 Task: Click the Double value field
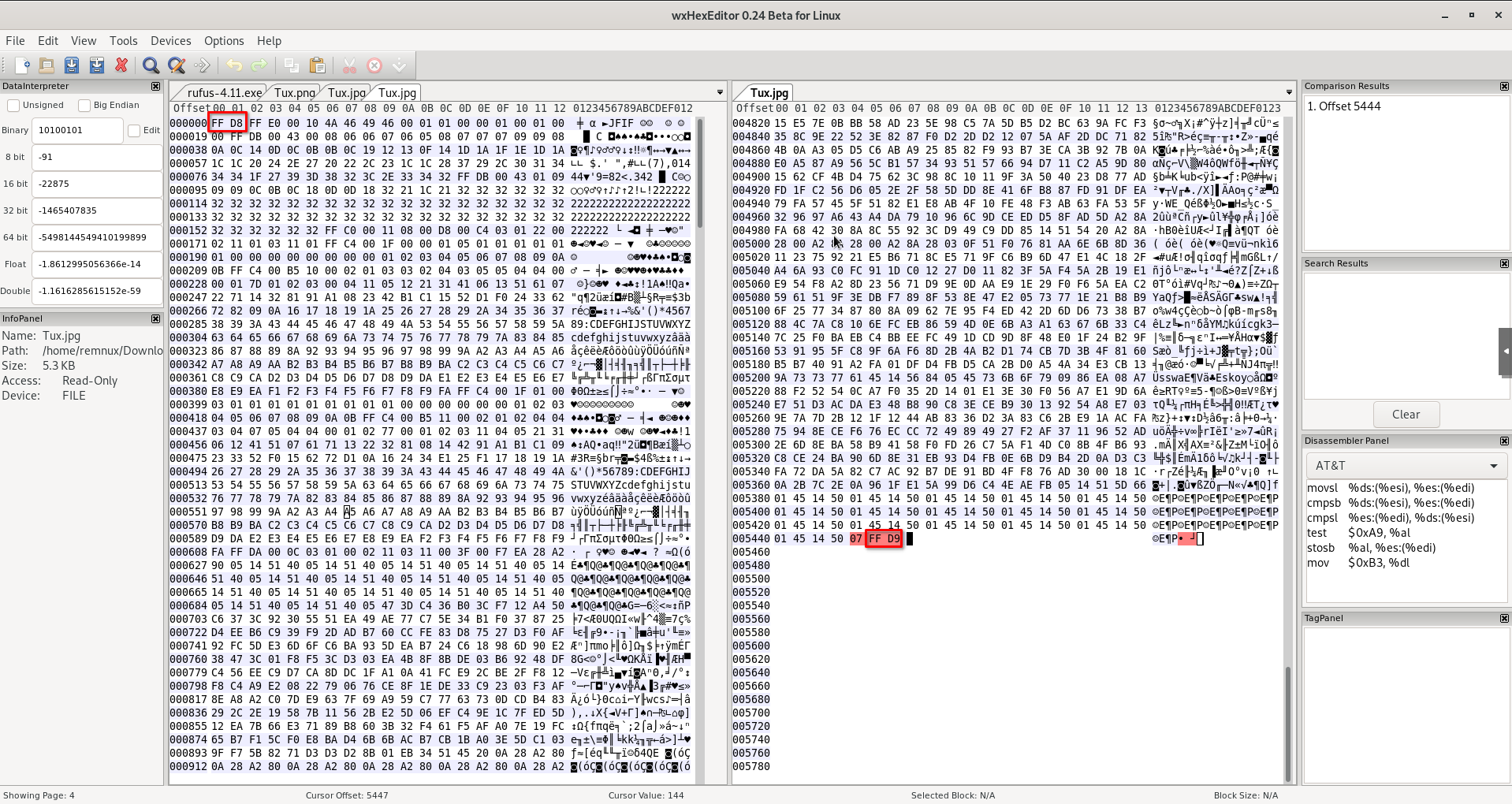(x=97, y=292)
